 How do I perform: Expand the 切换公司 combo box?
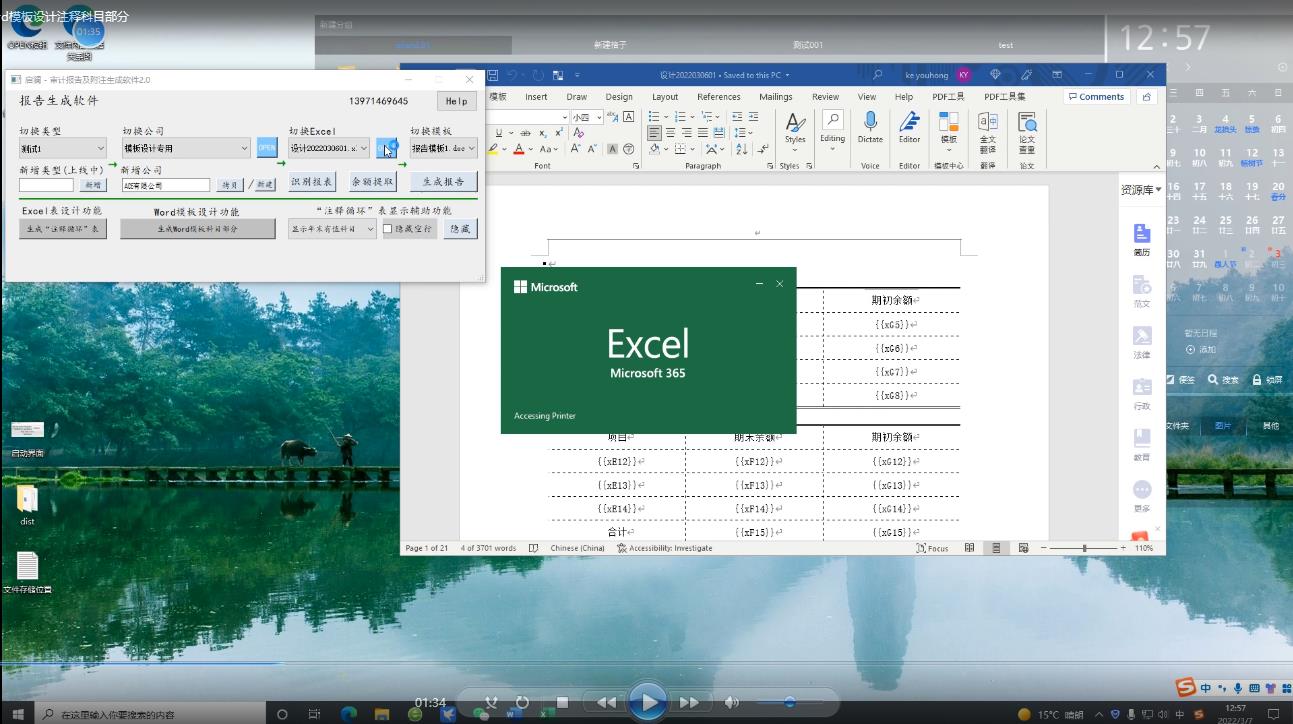click(186, 148)
